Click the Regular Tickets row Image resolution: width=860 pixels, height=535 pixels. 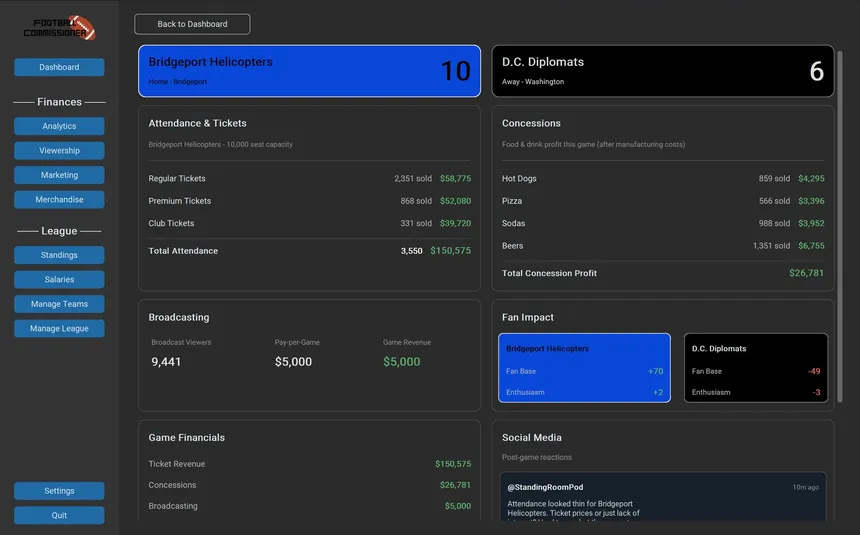point(309,178)
